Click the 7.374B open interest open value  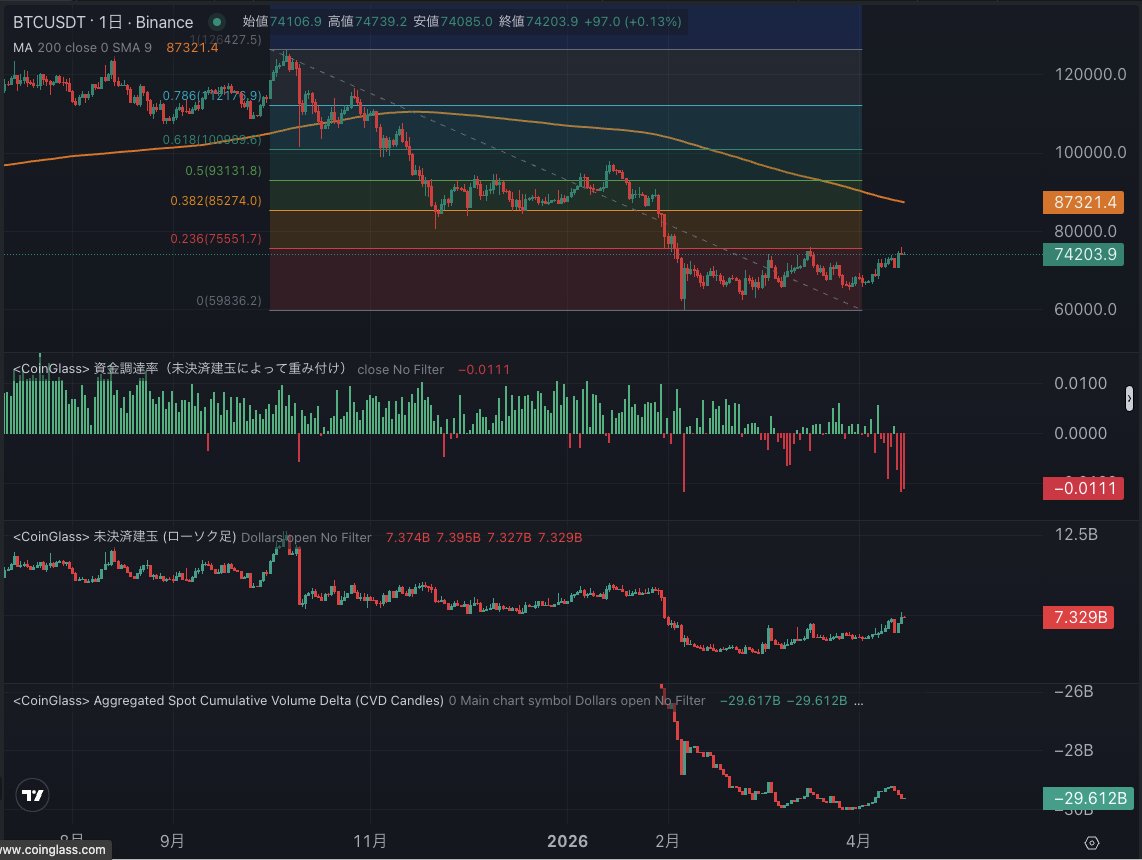(x=408, y=537)
